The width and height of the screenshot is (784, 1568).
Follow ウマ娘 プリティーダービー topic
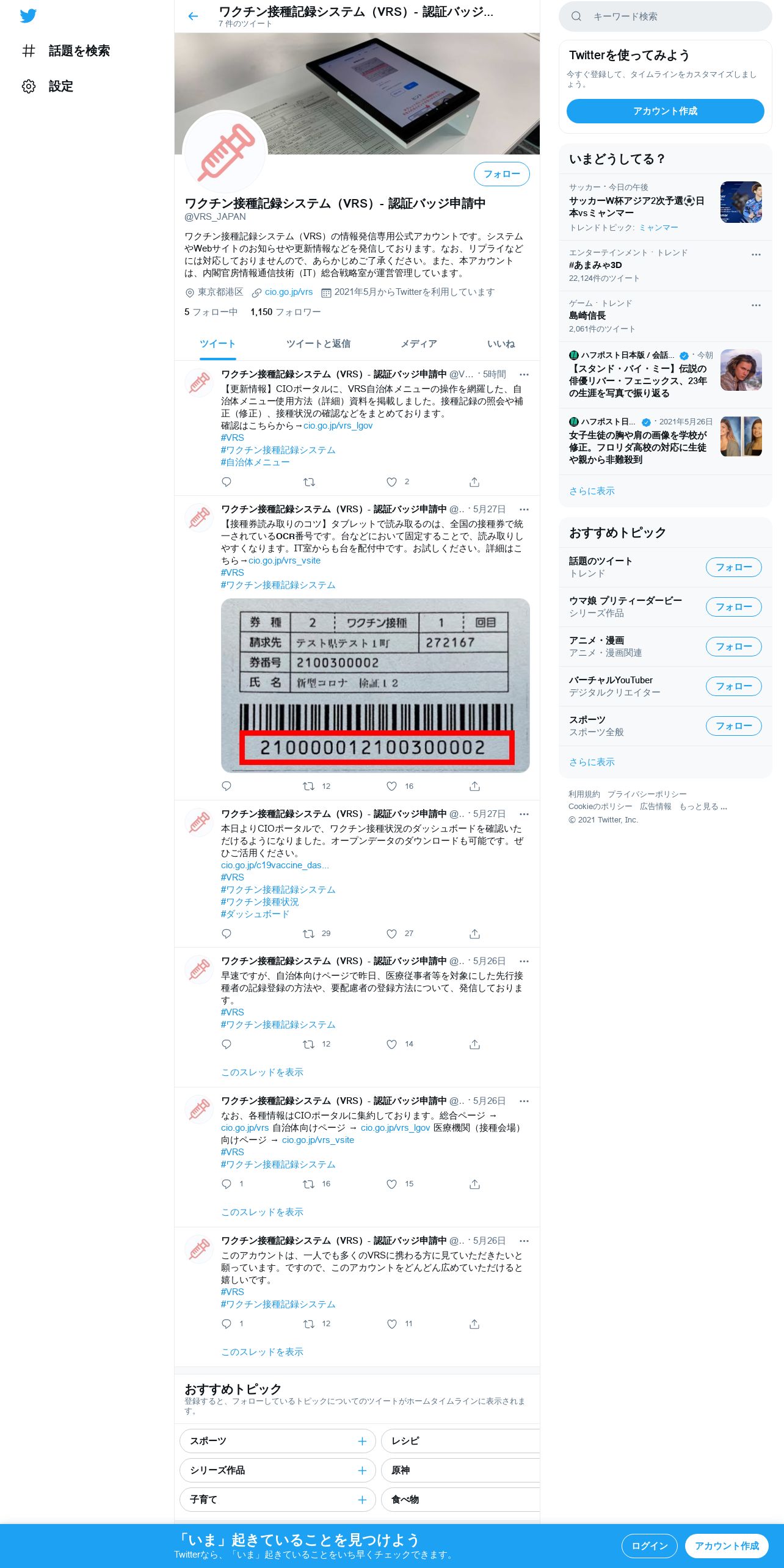click(x=733, y=607)
